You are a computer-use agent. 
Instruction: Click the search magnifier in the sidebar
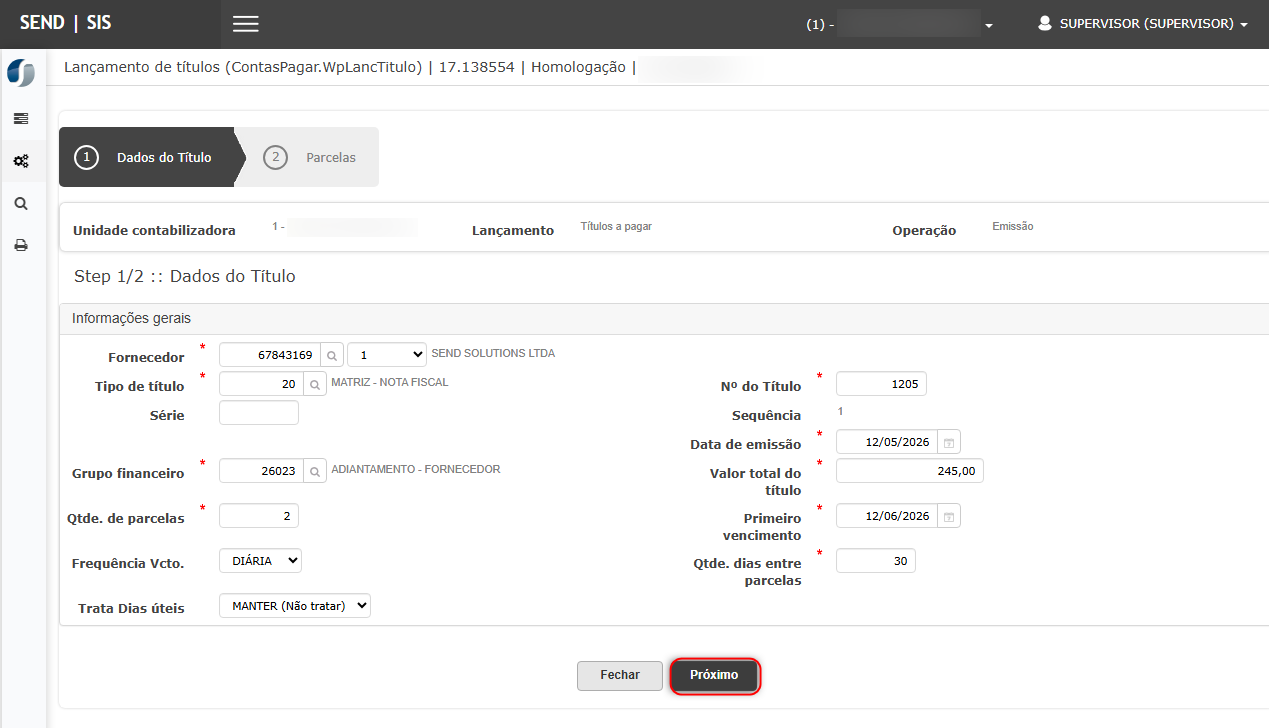pyautogui.click(x=21, y=203)
